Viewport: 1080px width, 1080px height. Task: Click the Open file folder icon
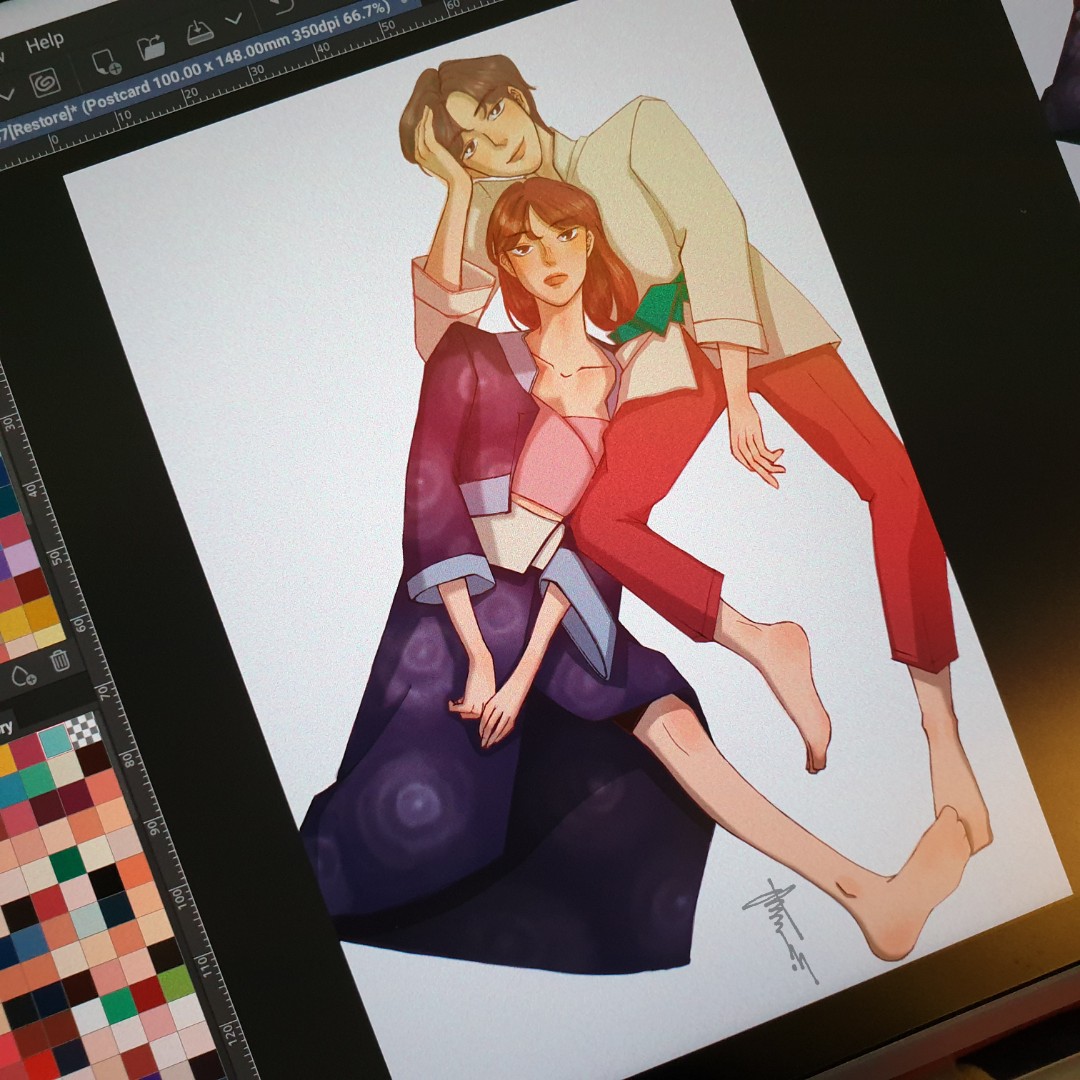pyautogui.click(x=151, y=48)
